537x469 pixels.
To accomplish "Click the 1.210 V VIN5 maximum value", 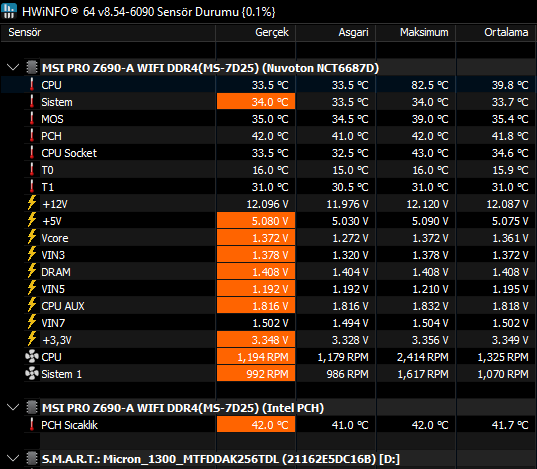I will (430, 289).
